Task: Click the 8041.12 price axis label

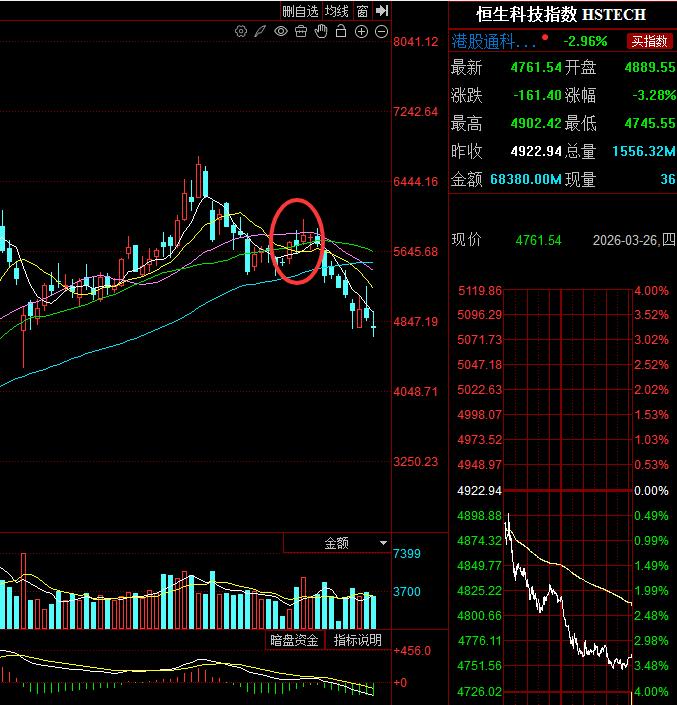Action: (x=415, y=42)
